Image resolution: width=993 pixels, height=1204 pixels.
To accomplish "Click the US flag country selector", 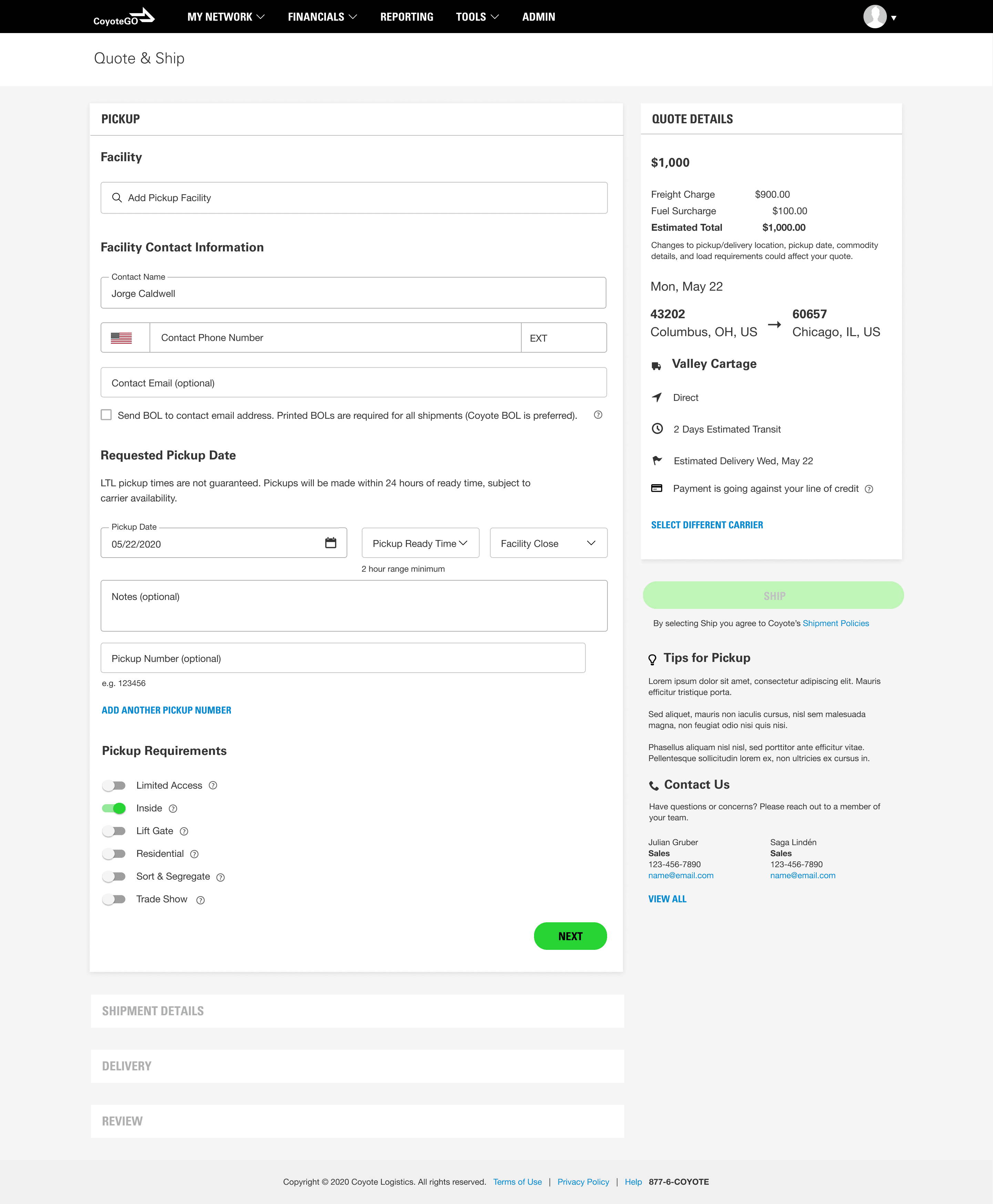I will 121,338.
